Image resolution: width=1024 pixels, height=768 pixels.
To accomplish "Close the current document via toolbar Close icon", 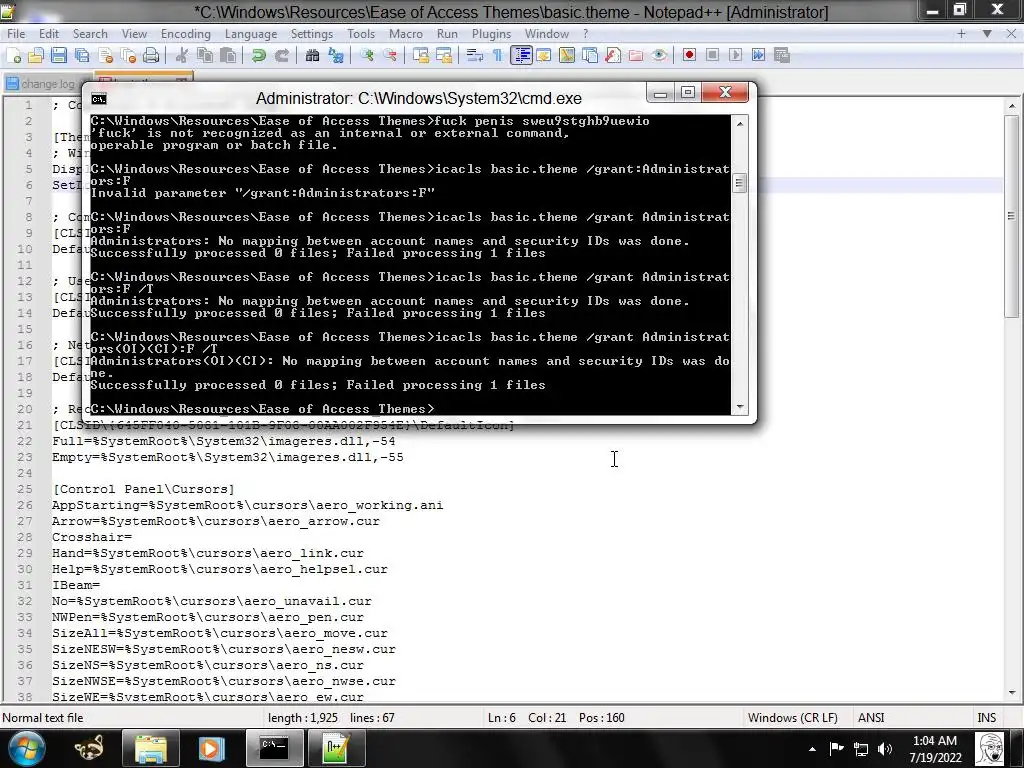I will (105, 56).
